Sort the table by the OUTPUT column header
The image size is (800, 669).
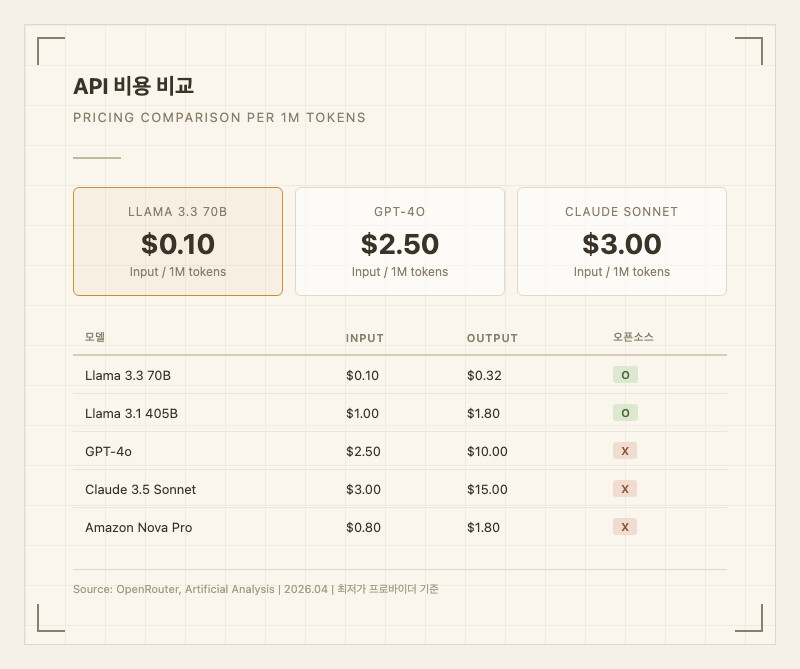point(492,338)
